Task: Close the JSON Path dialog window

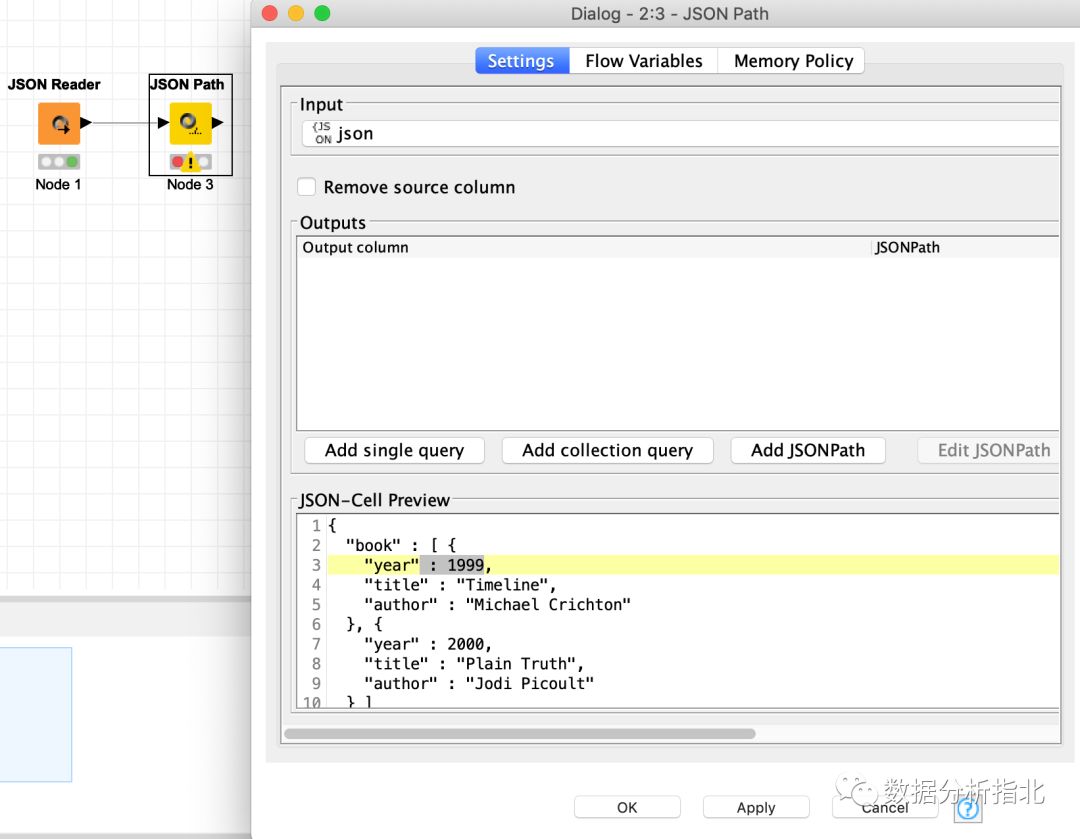Action: point(270,13)
